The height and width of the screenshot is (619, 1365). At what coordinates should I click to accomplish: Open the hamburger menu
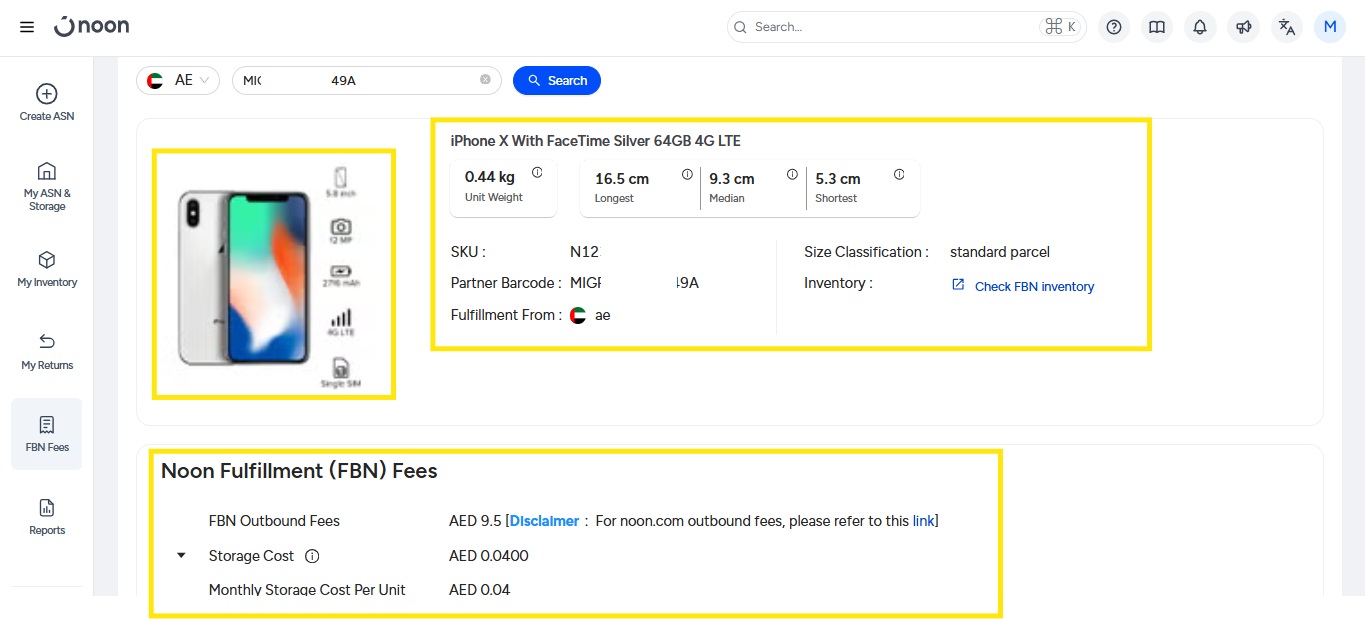pyautogui.click(x=27, y=27)
